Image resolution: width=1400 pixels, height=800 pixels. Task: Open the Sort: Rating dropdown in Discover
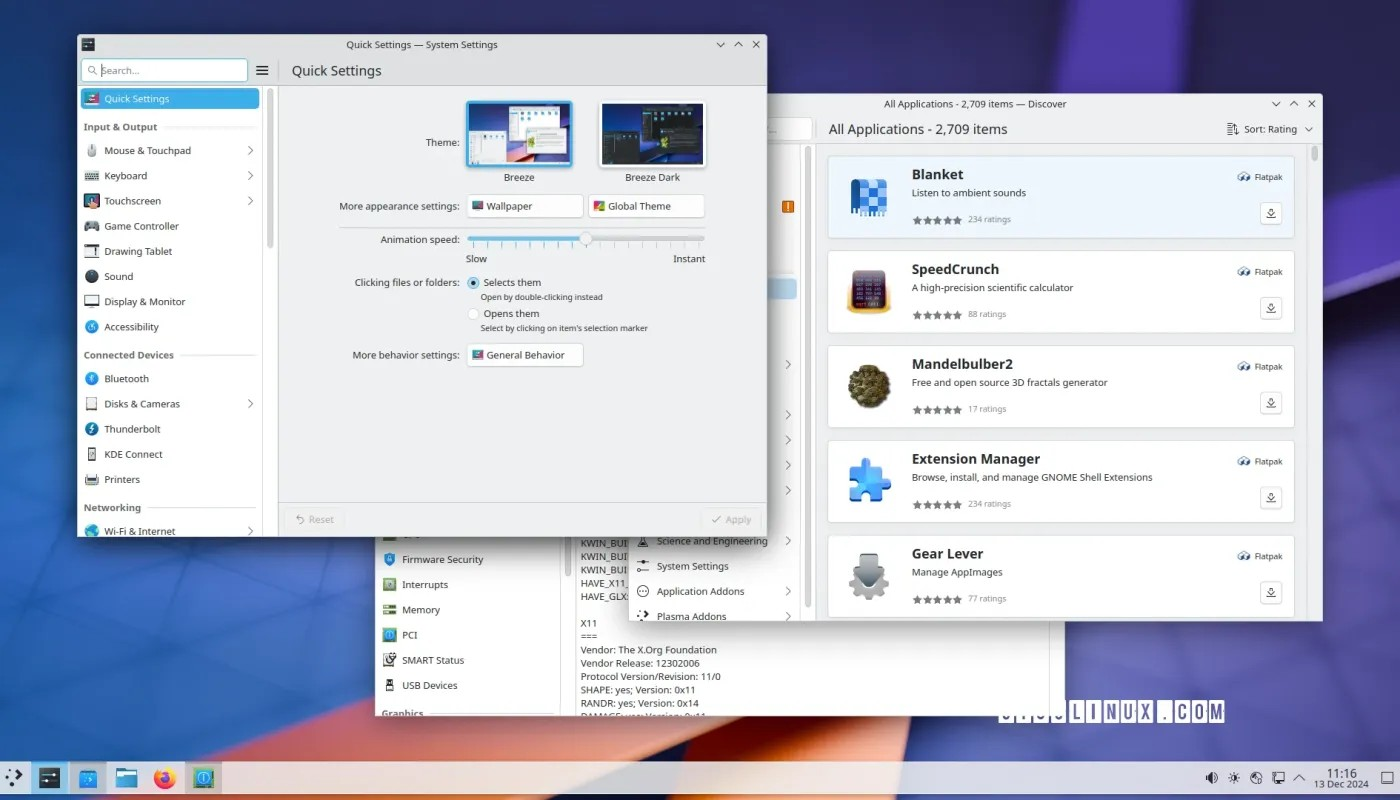1268,128
